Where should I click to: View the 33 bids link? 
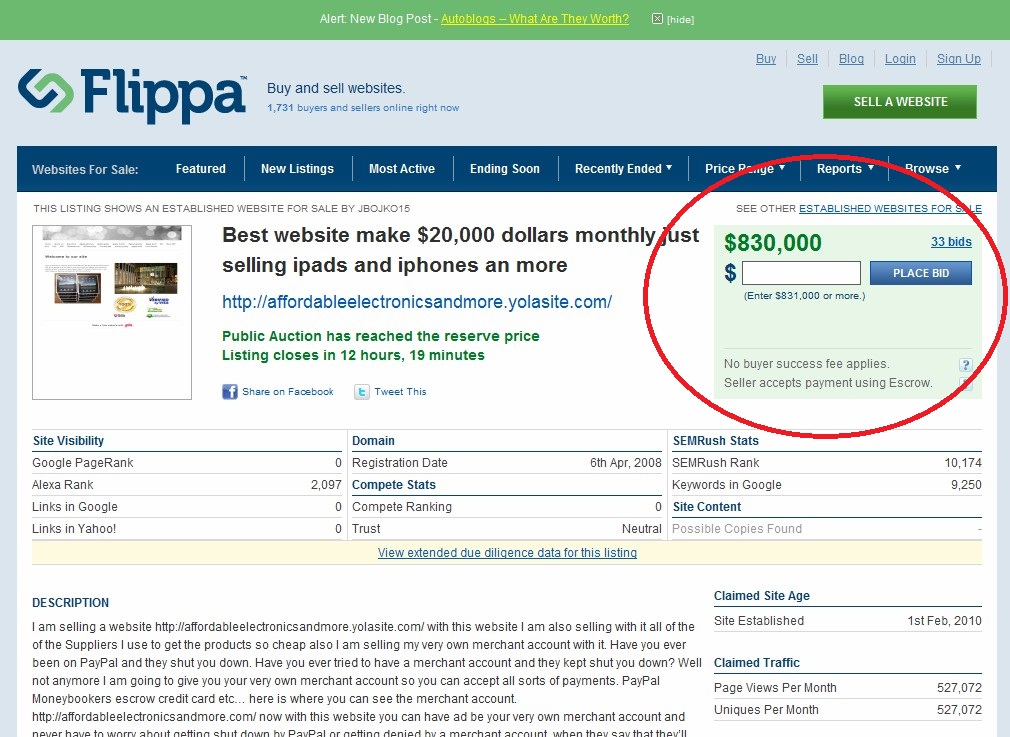click(x=951, y=242)
